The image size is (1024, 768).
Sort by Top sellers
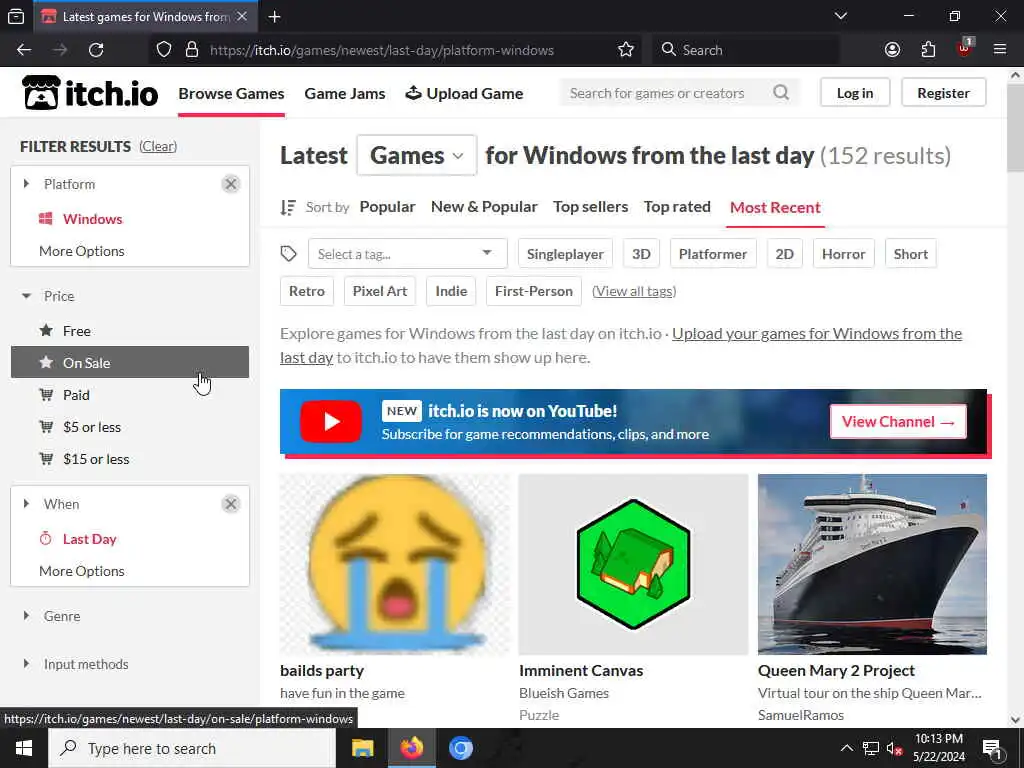(590, 207)
